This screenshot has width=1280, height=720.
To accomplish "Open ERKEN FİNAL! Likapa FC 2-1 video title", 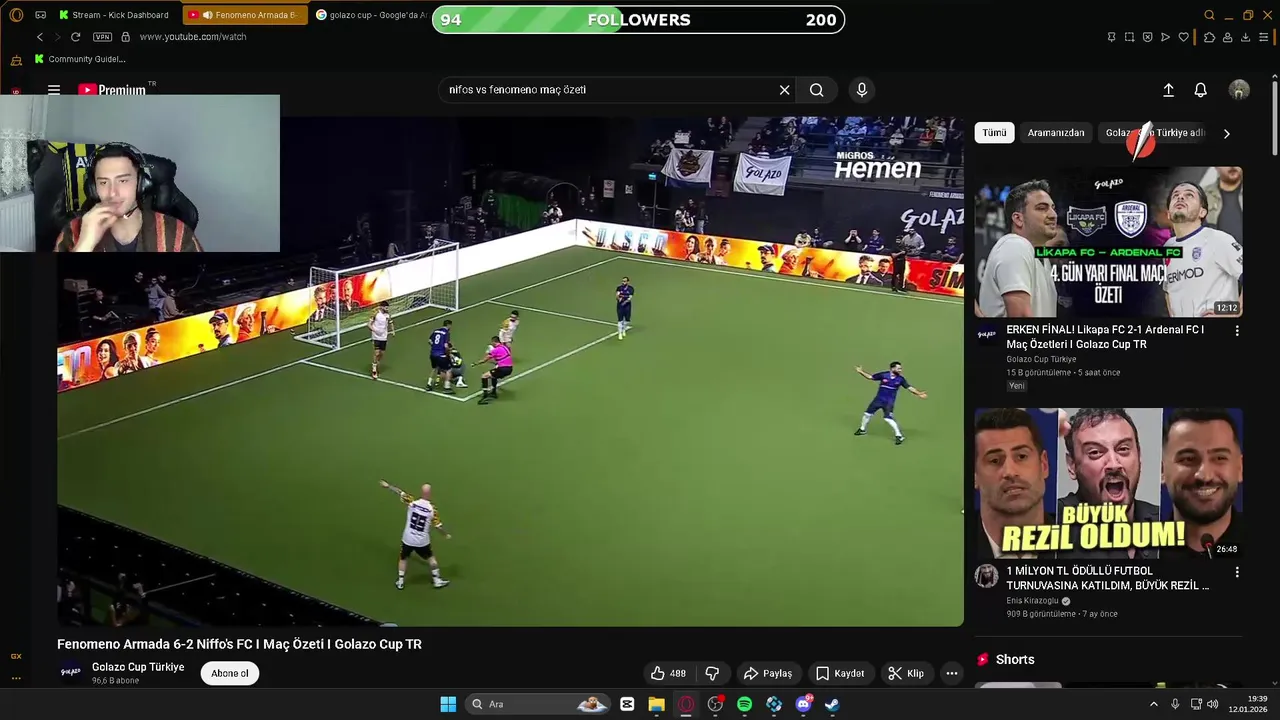I will pos(1105,337).
